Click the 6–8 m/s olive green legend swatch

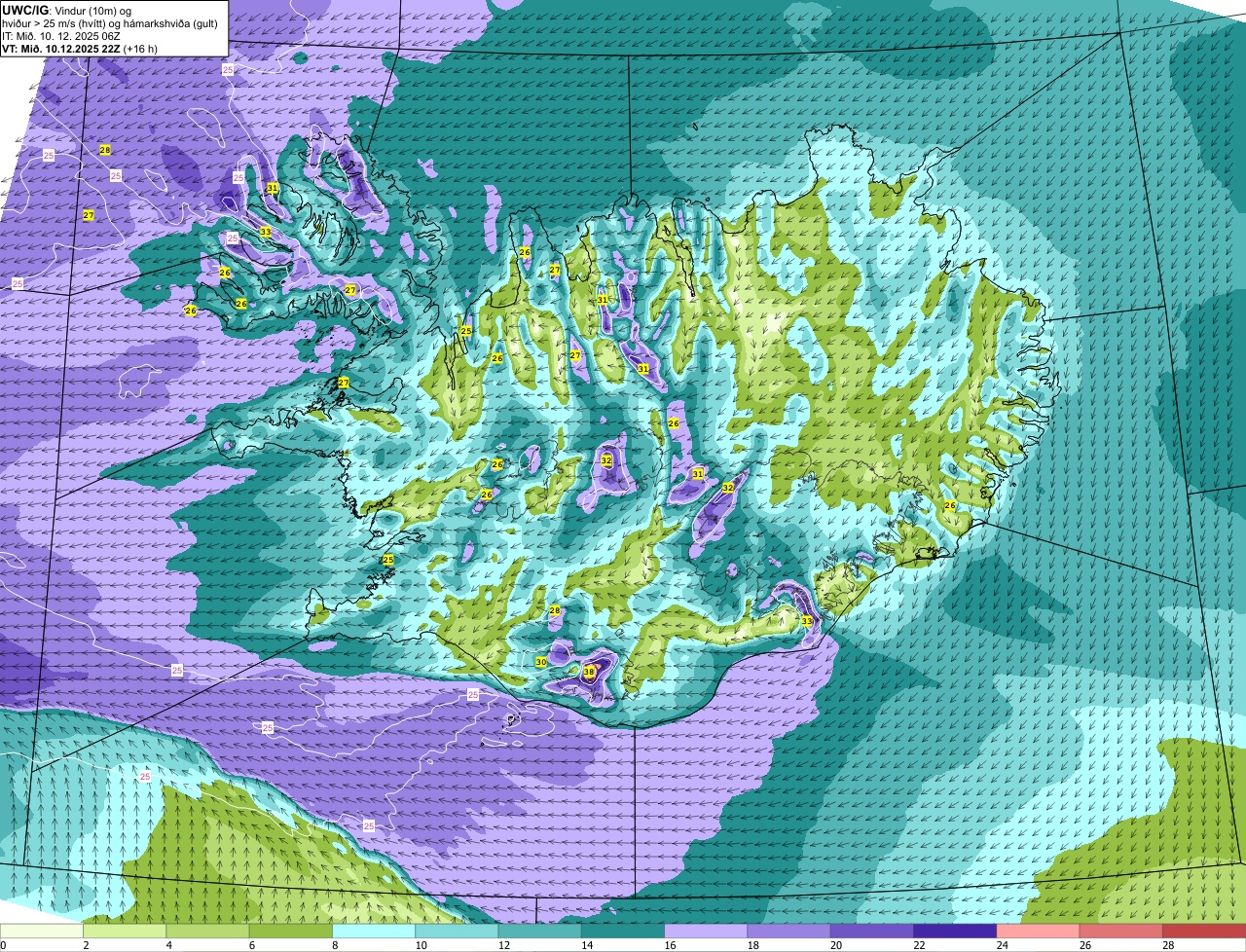pyautogui.click(x=291, y=931)
